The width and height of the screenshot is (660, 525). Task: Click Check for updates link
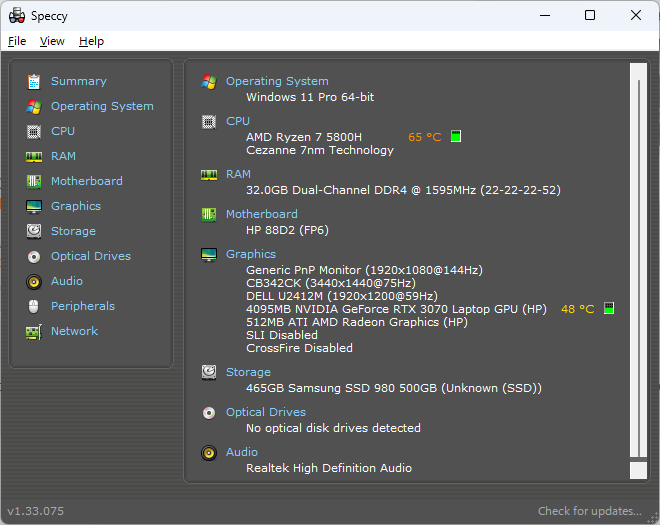point(590,511)
